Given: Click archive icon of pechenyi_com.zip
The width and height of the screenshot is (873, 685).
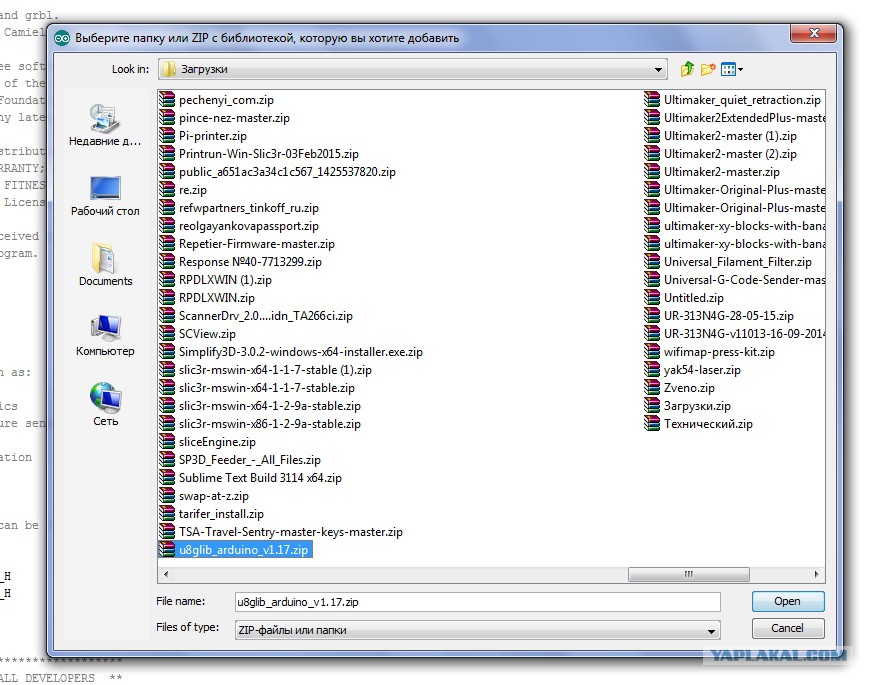Looking at the screenshot, I should pos(168,100).
